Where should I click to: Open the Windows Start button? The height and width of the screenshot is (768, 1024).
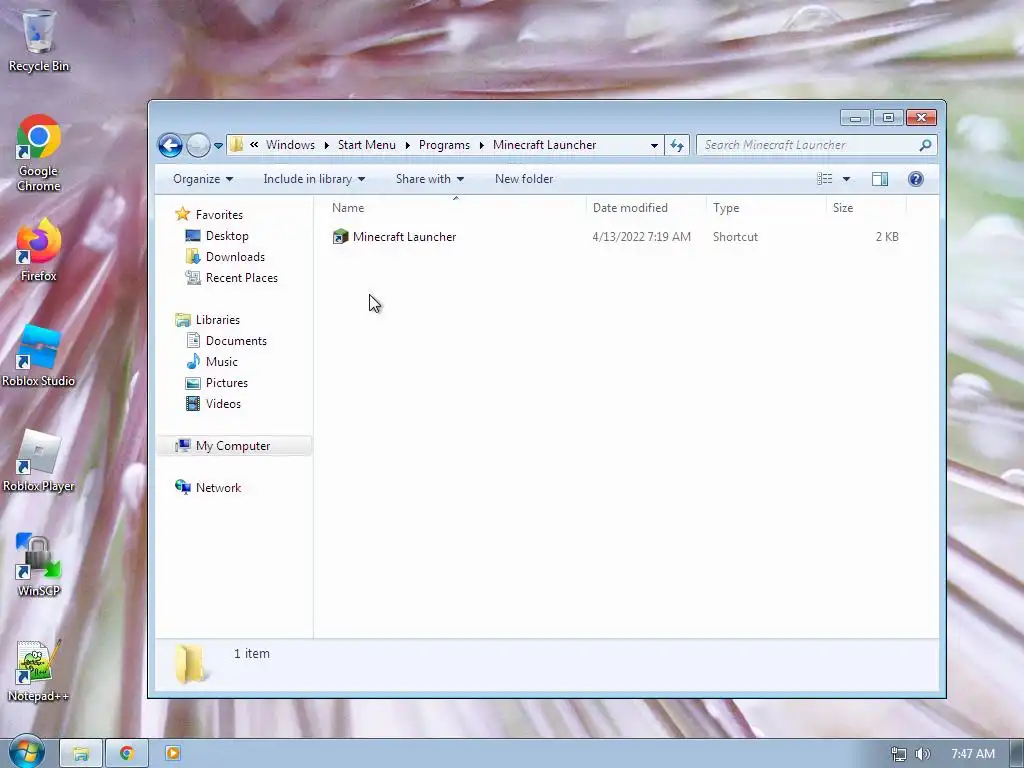point(27,753)
